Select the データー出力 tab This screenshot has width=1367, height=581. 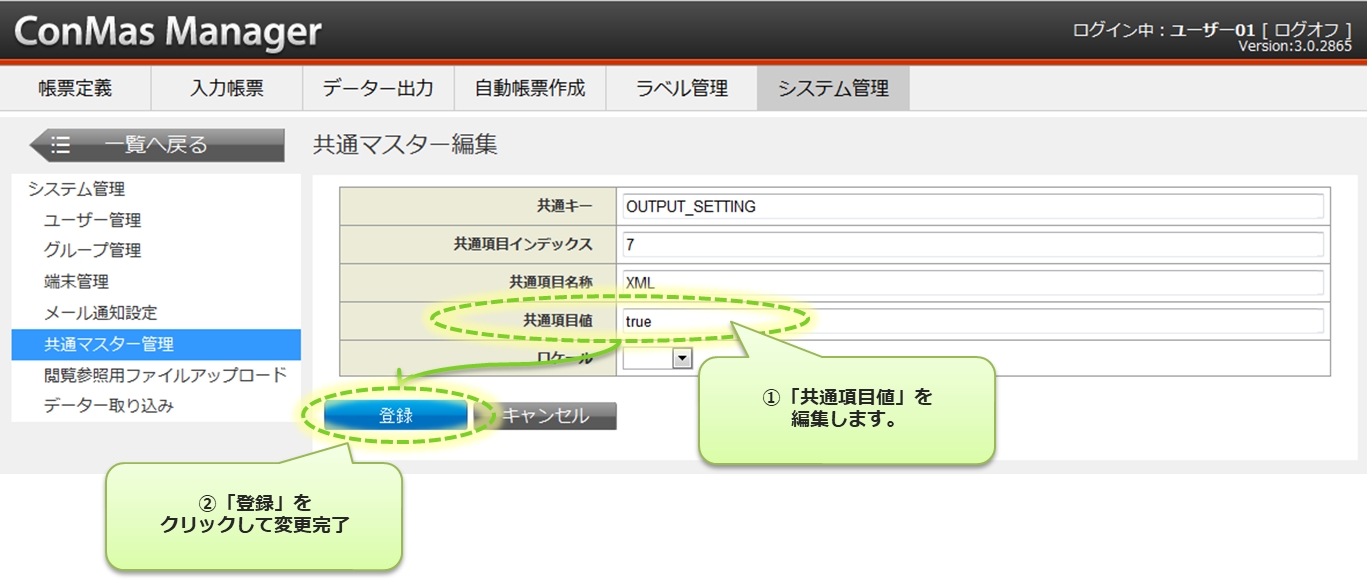378,88
